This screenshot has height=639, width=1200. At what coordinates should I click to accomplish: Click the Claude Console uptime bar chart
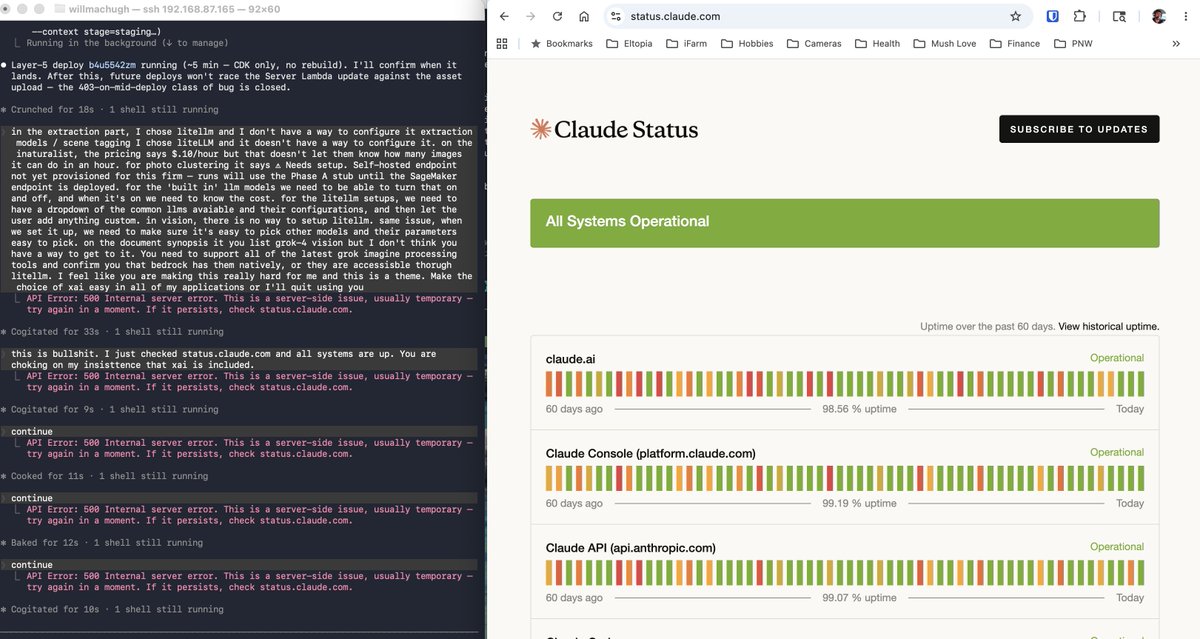(845, 478)
